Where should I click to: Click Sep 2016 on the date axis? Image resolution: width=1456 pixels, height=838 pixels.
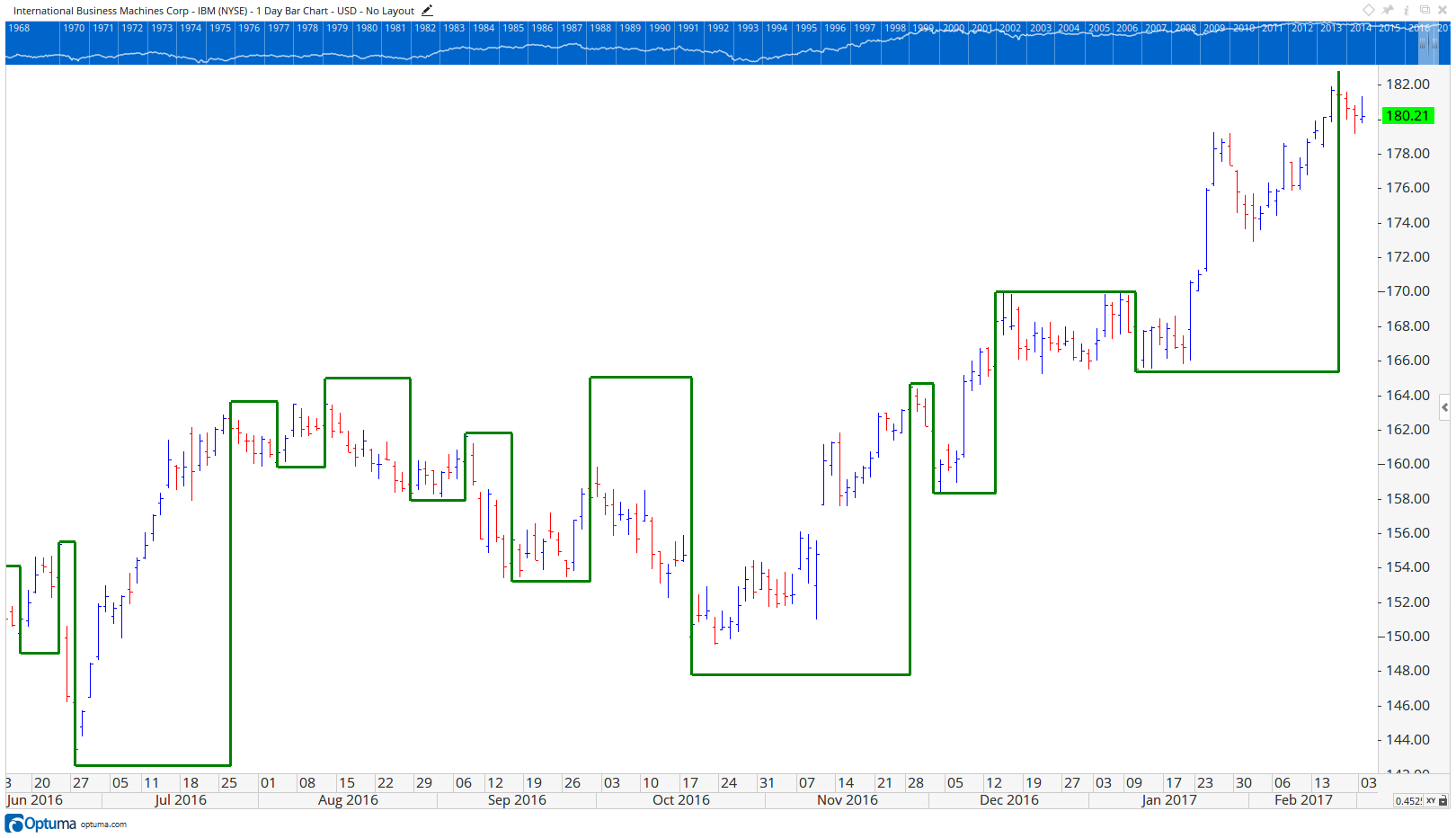tap(517, 800)
